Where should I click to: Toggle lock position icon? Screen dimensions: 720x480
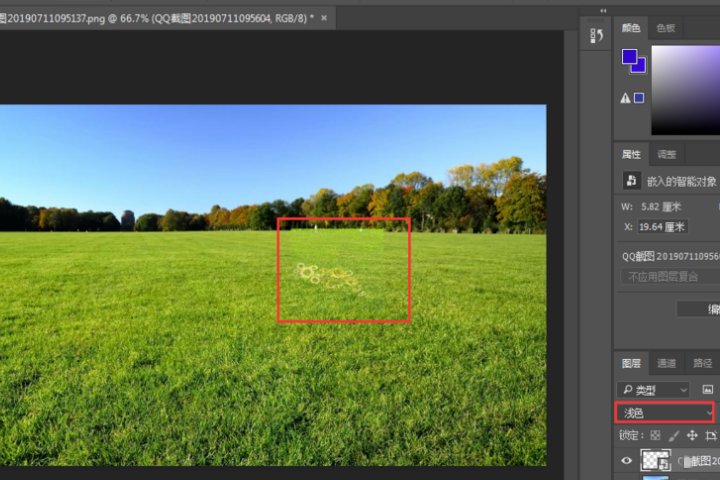click(x=692, y=435)
